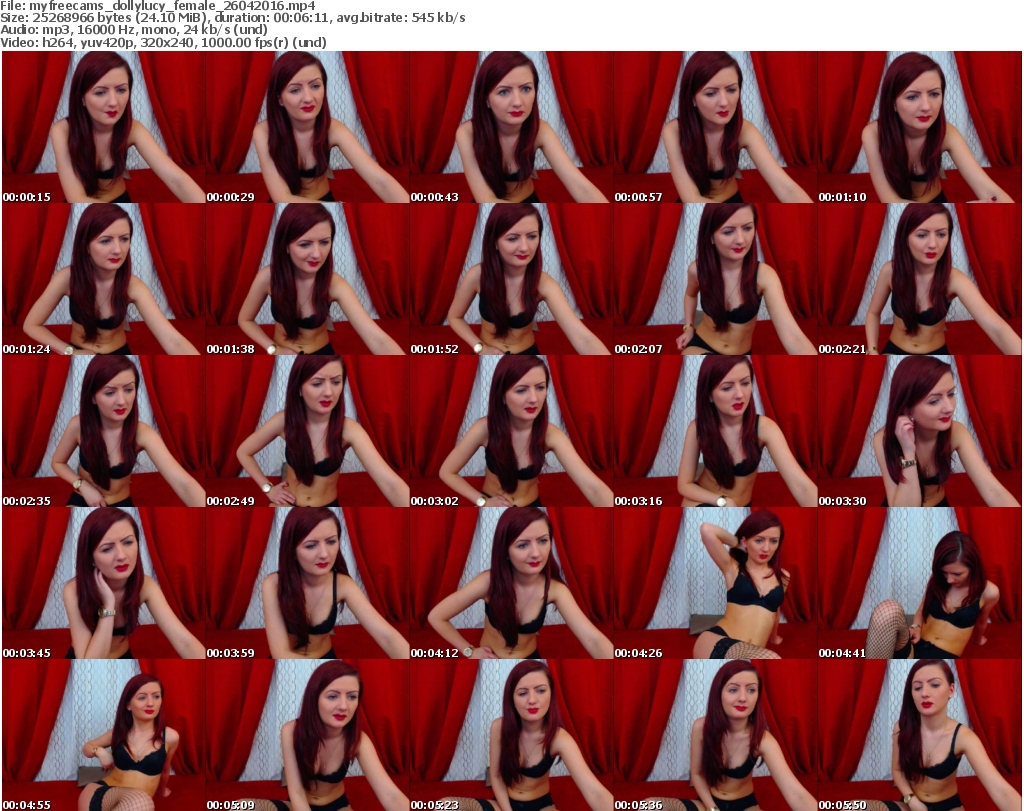
Task: Click the frame labeled 00:05:23
Action: (x=511, y=735)
